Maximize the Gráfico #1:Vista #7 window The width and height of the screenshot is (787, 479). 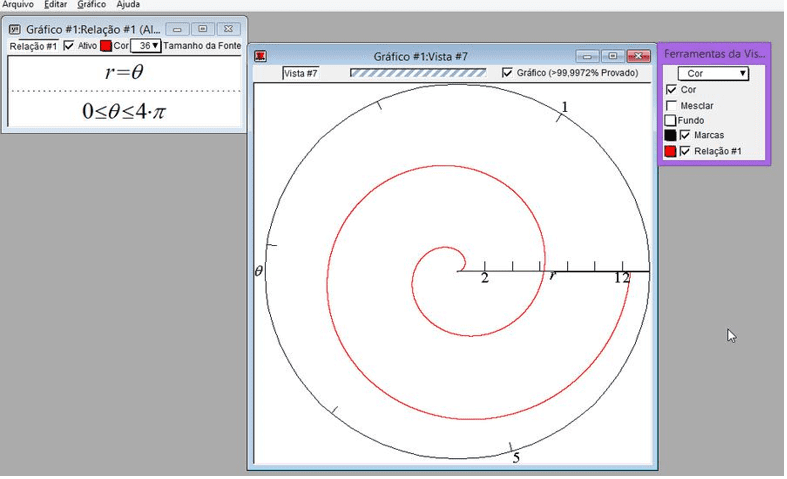pos(612,56)
